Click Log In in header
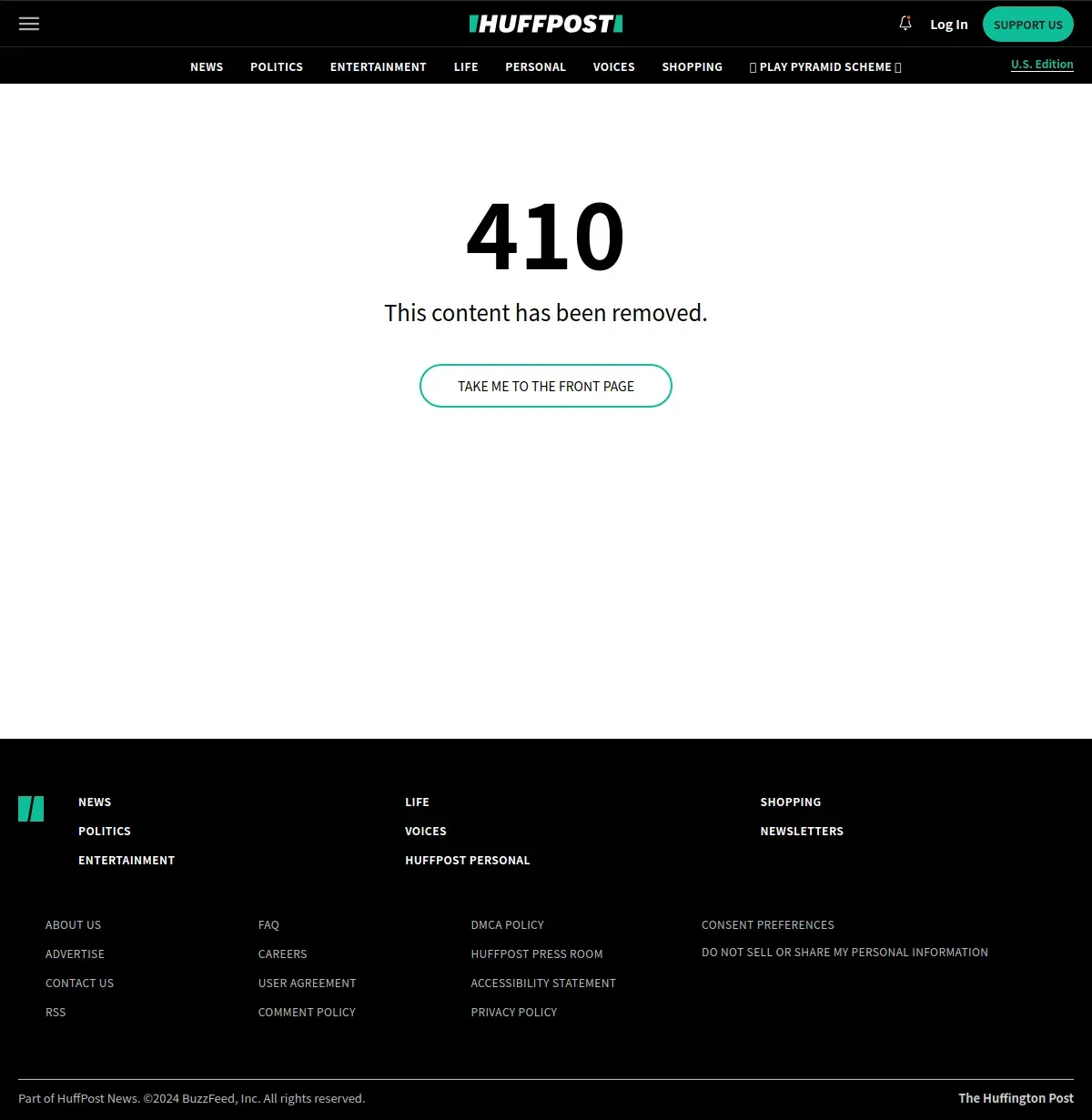Viewport: 1092px width, 1120px height. [x=948, y=25]
